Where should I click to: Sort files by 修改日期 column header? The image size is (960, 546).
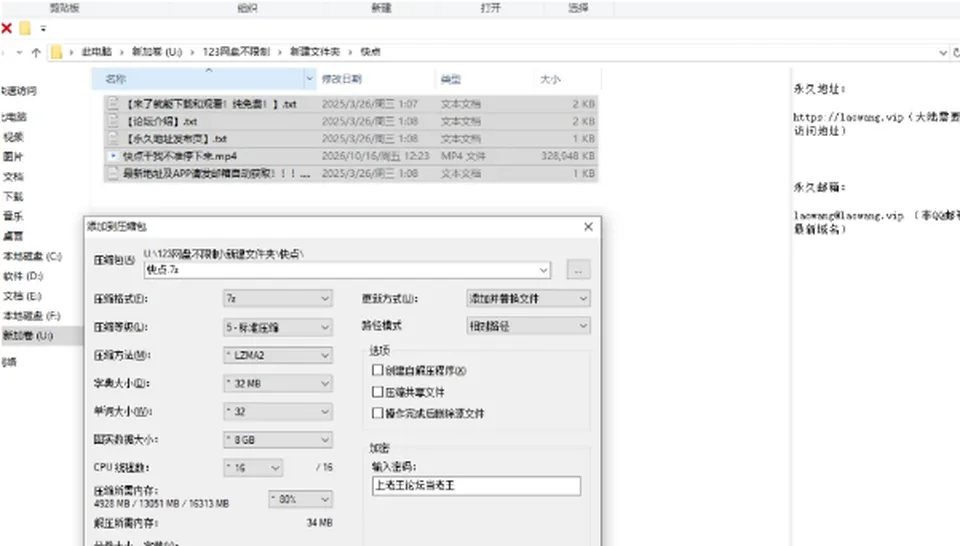(342, 79)
